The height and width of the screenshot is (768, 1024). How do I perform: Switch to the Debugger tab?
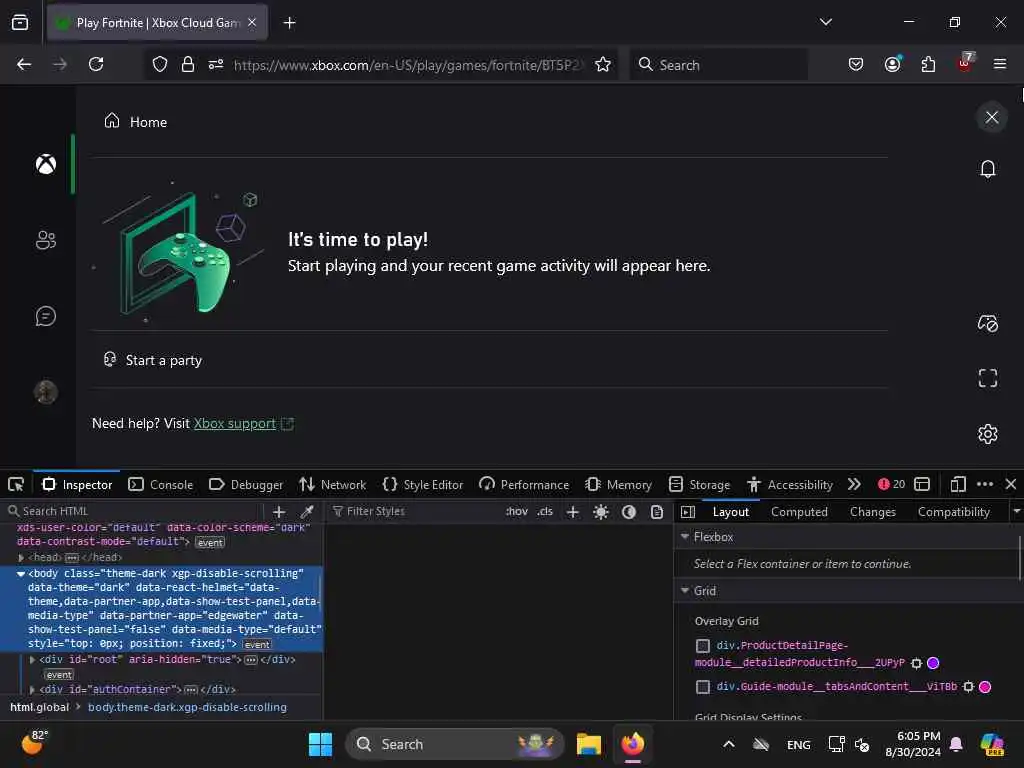[x=246, y=485]
